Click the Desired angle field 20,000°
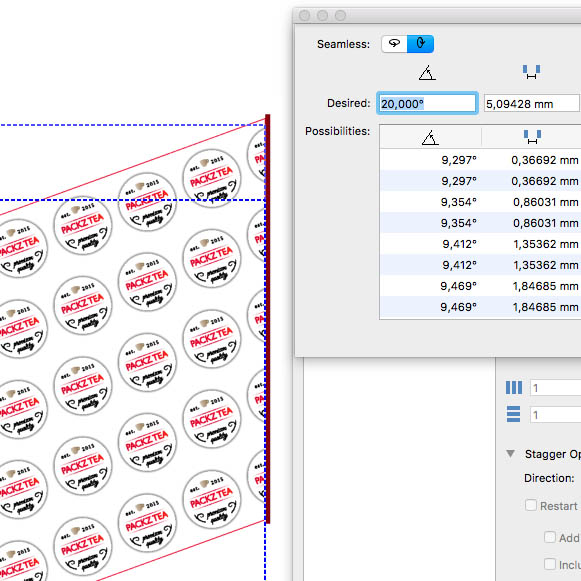The image size is (581, 581). click(x=427, y=103)
